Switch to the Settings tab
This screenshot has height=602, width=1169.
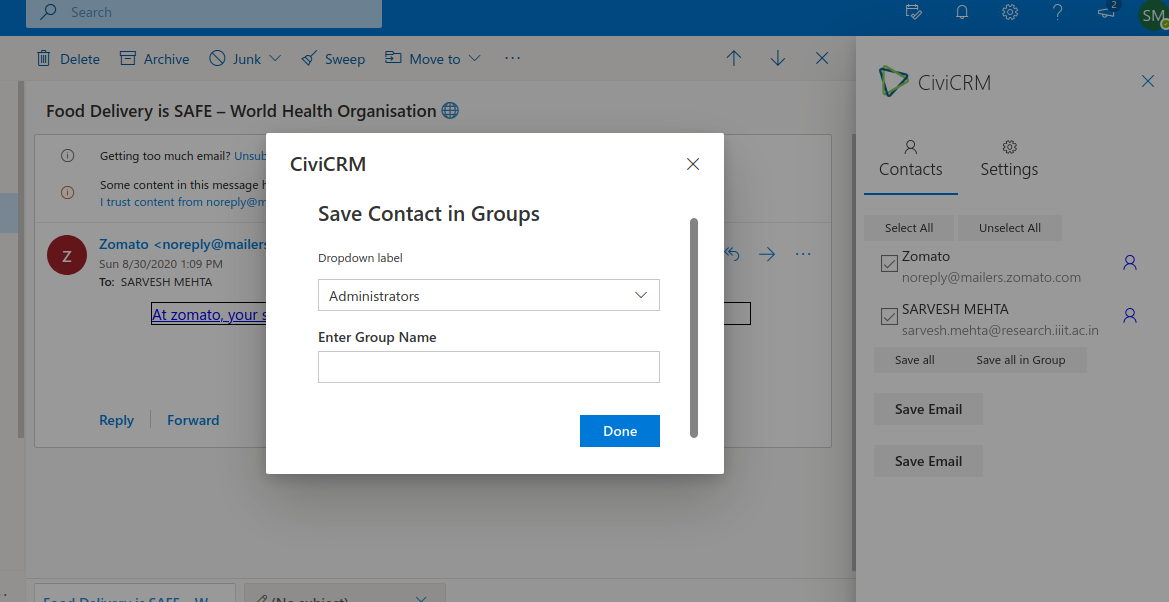(x=1009, y=159)
